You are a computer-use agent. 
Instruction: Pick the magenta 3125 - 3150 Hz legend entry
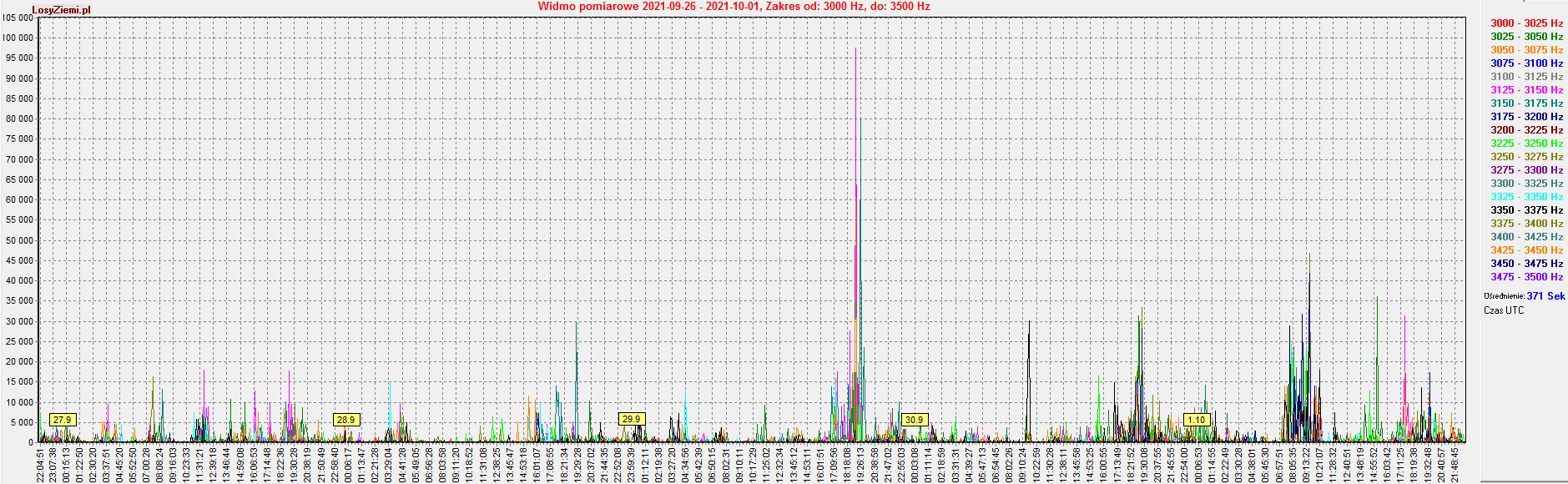pyautogui.click(x=1526, y=90)
